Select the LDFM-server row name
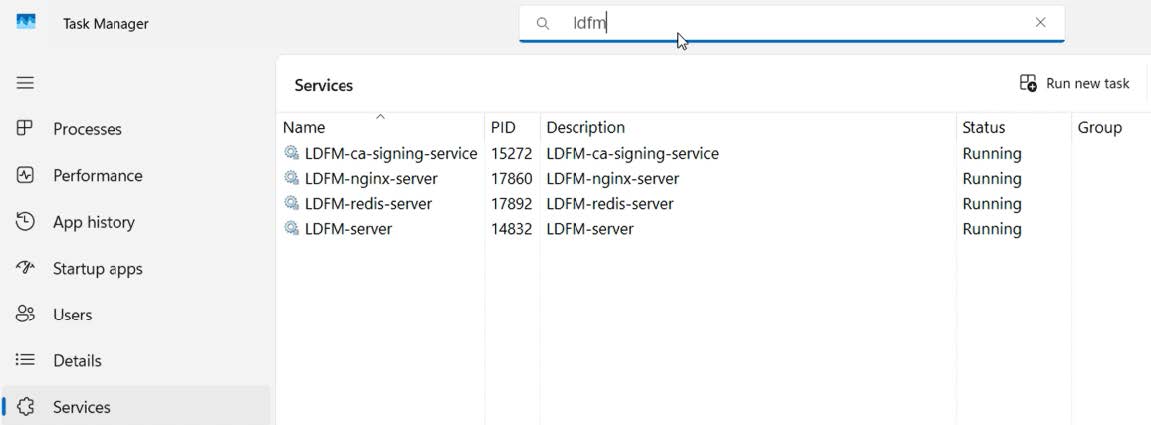Viewport: 1151px width, 425px height. (348, 228)
